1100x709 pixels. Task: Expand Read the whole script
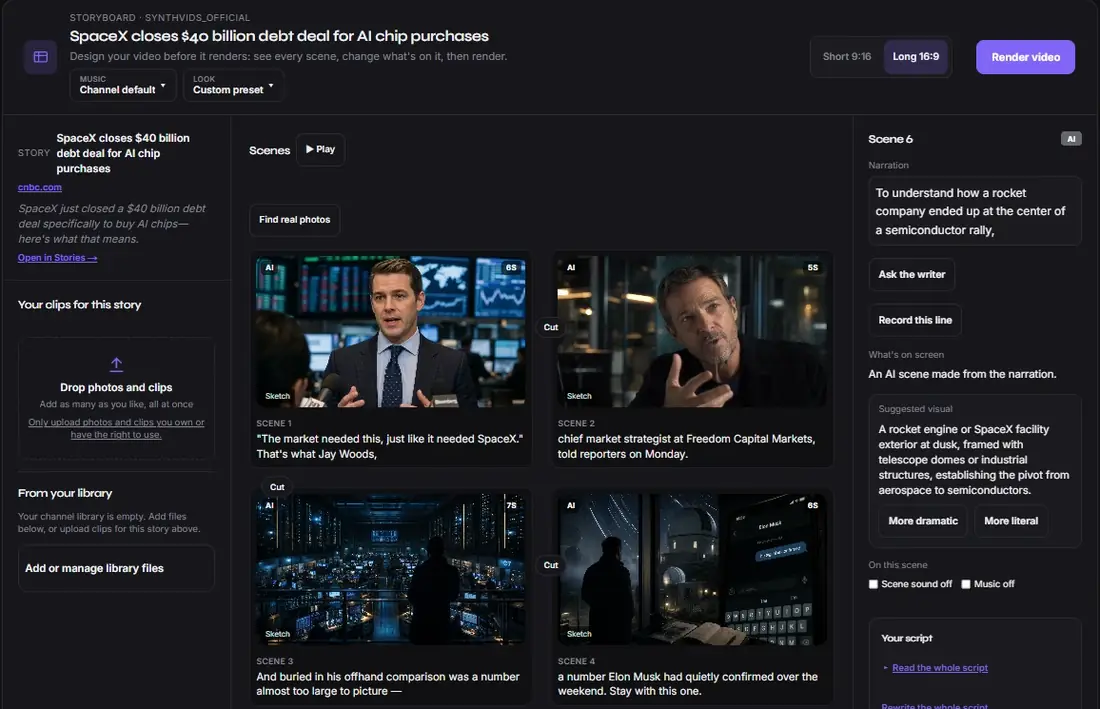[x=939, y=668]
